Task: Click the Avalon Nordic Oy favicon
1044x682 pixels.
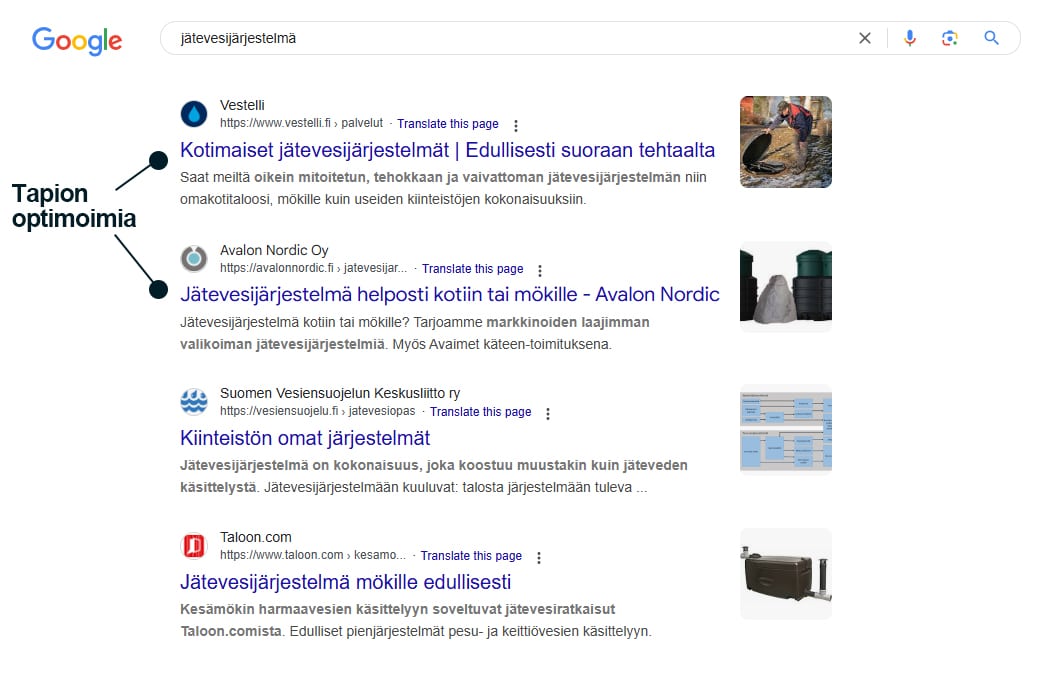Action: pyautogui.click(x=194, y=258)
